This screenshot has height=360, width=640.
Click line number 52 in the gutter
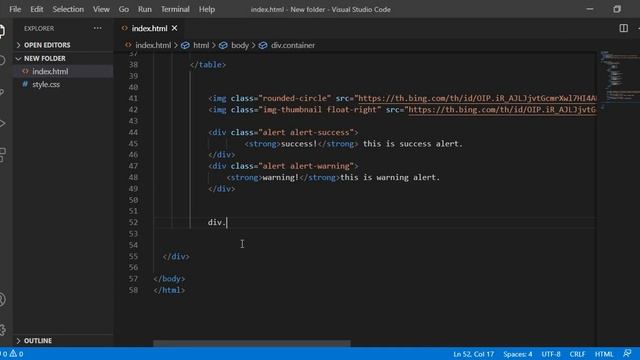(x=133, y=222)
